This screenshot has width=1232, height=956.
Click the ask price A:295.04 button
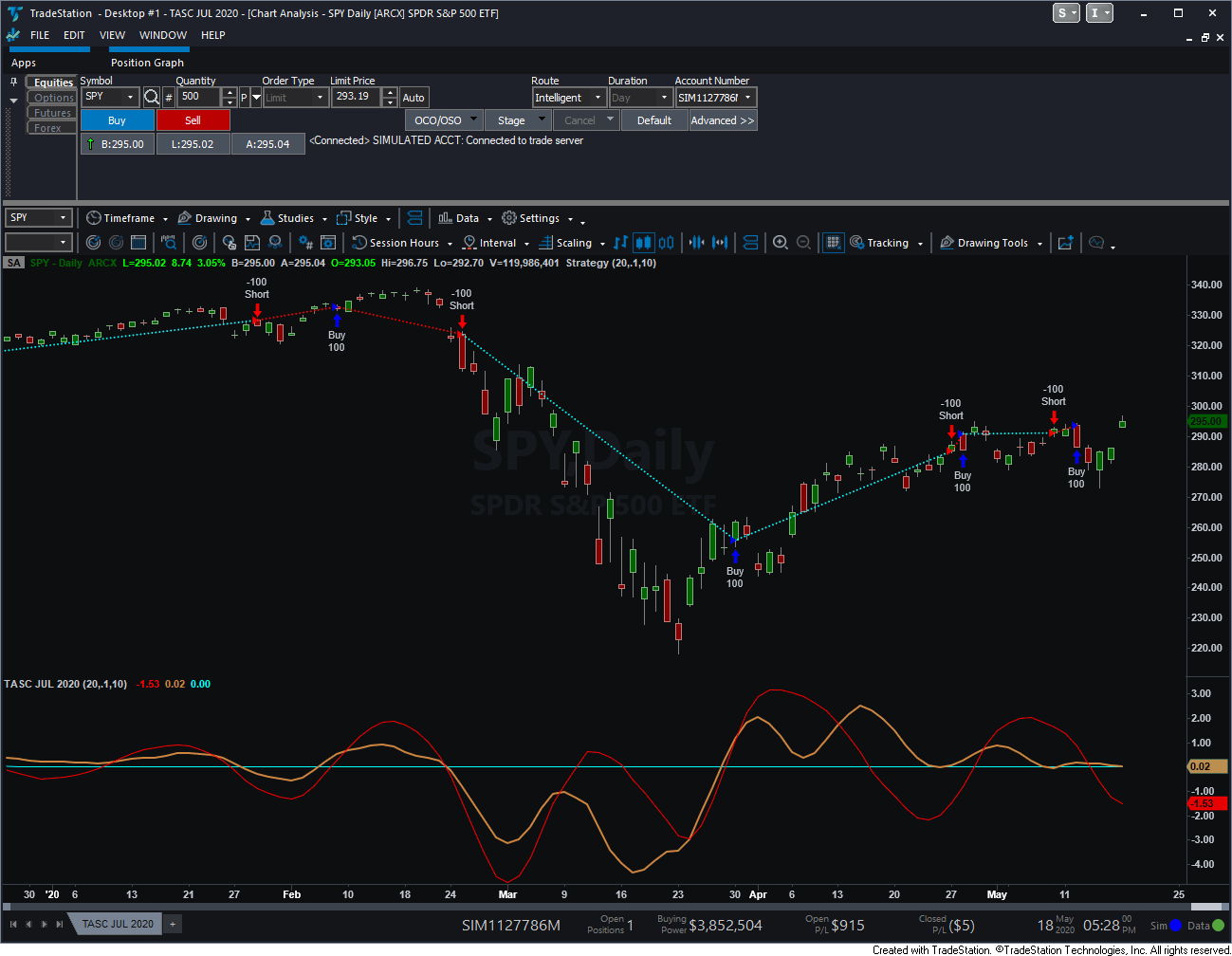click(267, 144)
